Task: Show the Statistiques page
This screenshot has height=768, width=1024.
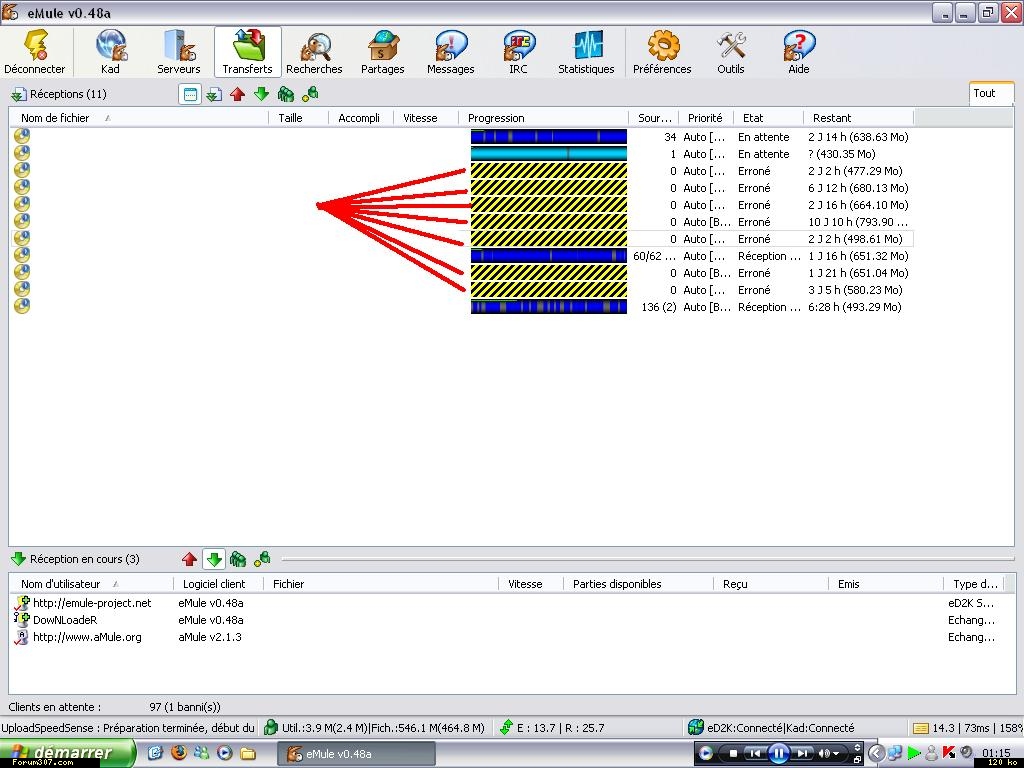Action: coord(586,52)
